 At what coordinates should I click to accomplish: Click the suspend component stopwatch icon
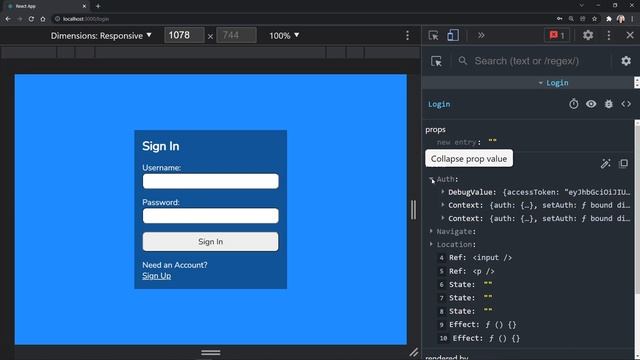(573, 104)
